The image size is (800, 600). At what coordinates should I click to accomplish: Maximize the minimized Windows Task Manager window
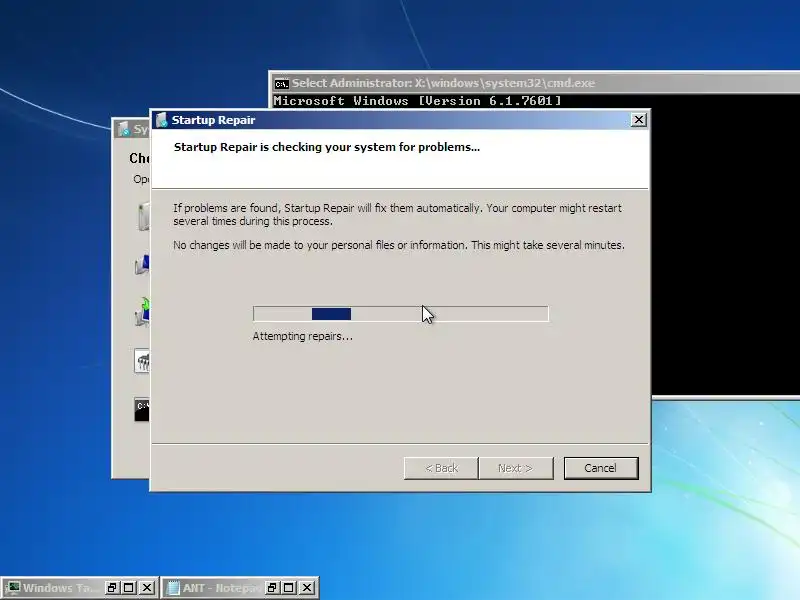click(x=129, y=588)
